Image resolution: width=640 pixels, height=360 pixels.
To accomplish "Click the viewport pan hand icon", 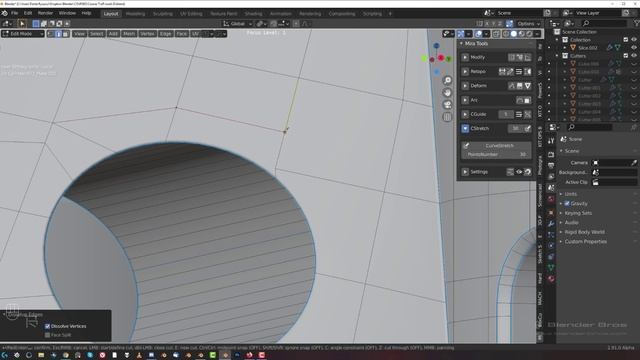I will click(x=447, y=92).
